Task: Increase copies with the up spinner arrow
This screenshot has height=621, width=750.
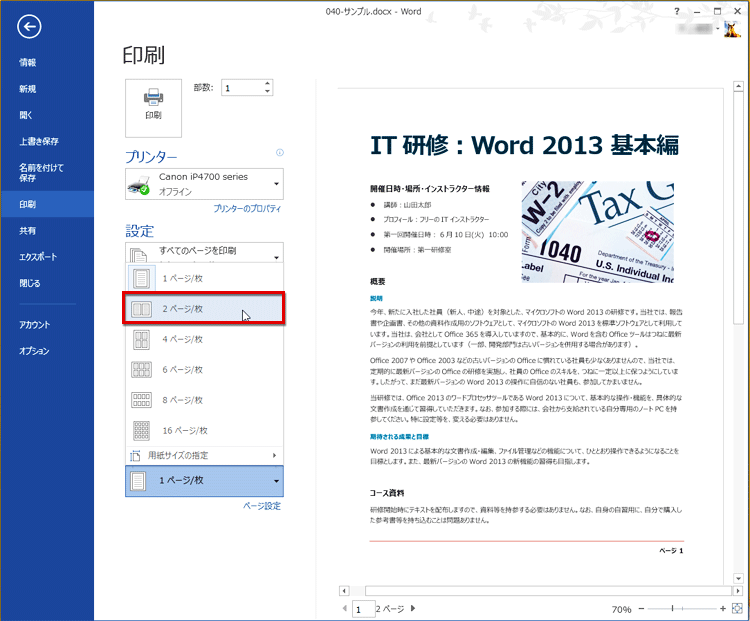Action: coord(267,83)
